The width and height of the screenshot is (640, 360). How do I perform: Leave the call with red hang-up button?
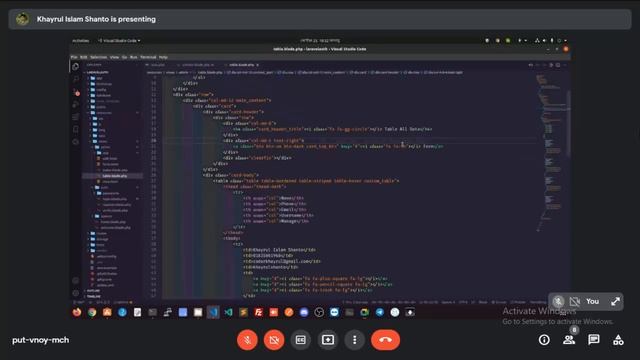[x=385, y=340]
